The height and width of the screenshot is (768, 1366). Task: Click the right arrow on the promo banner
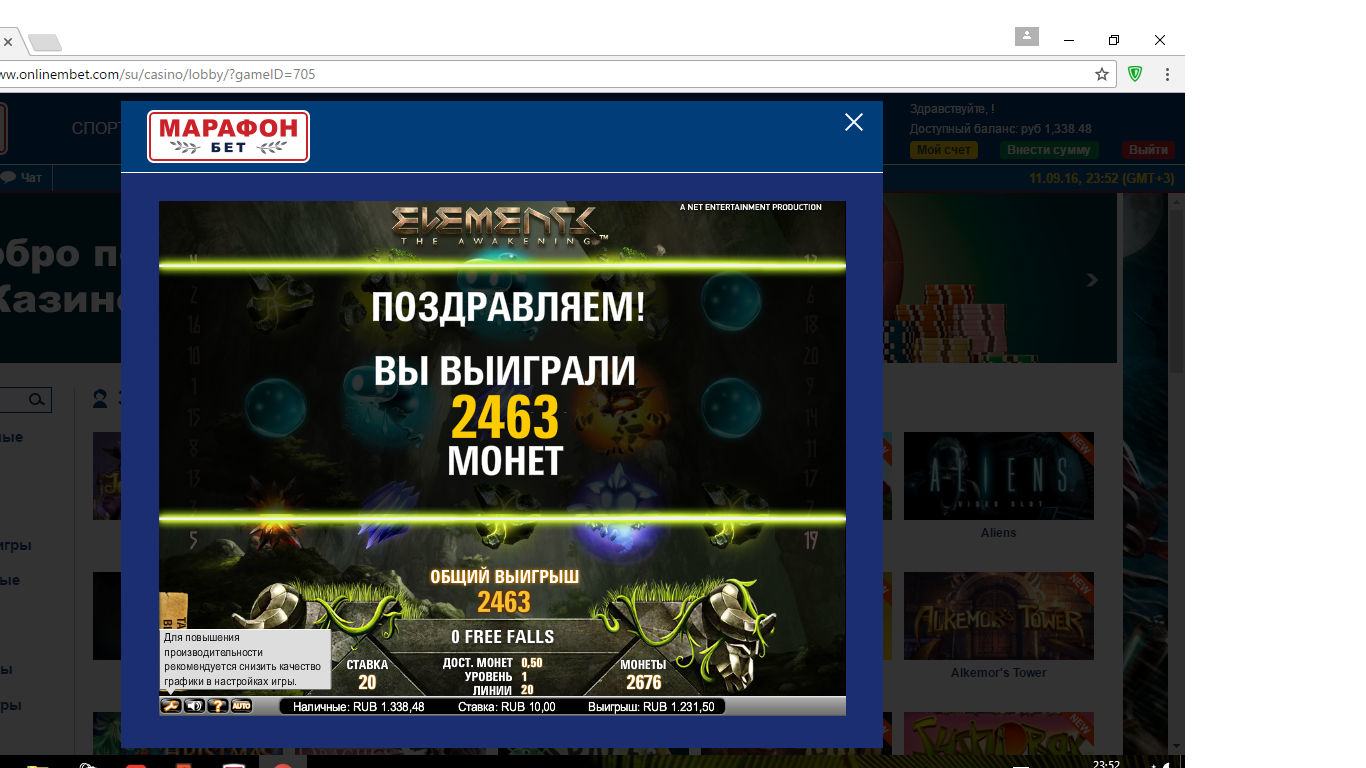click(x=1092, y=280)
